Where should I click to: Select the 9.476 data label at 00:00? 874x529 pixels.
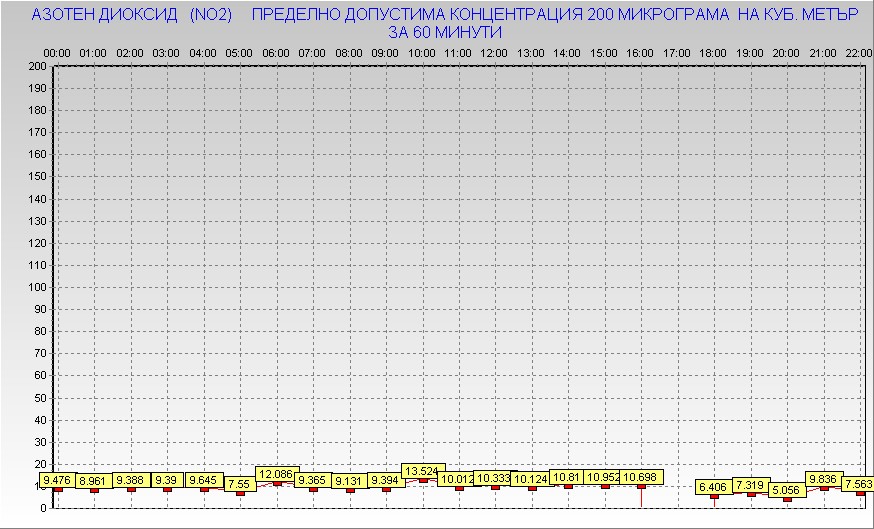point(58,480)
